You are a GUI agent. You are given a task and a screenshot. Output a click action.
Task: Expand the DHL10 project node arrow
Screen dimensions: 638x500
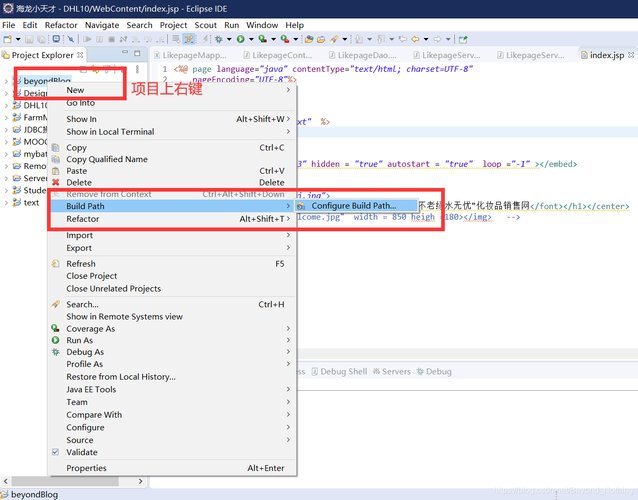6,105
